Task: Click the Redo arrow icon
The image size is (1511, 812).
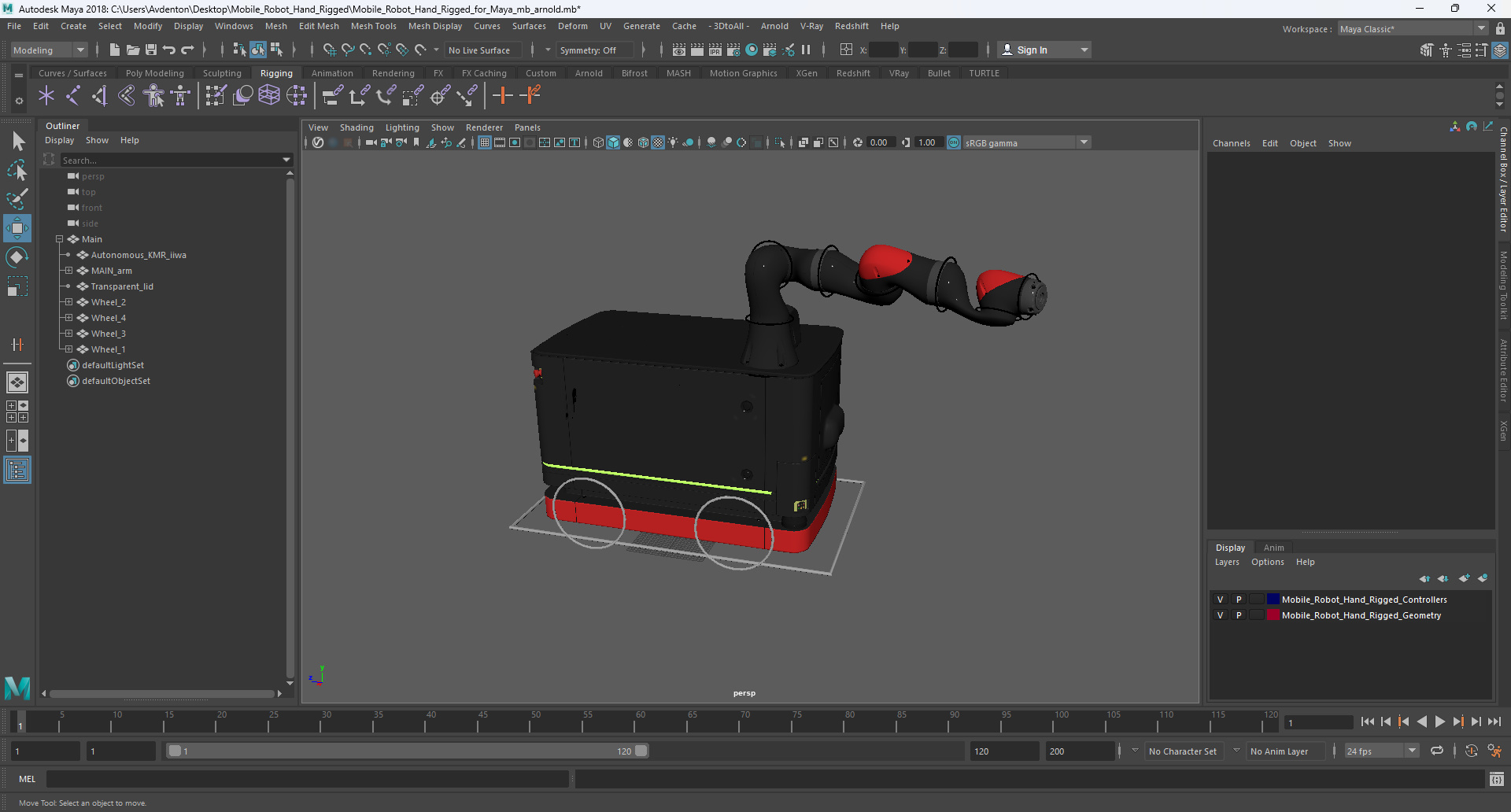Action: pos(187,50)
